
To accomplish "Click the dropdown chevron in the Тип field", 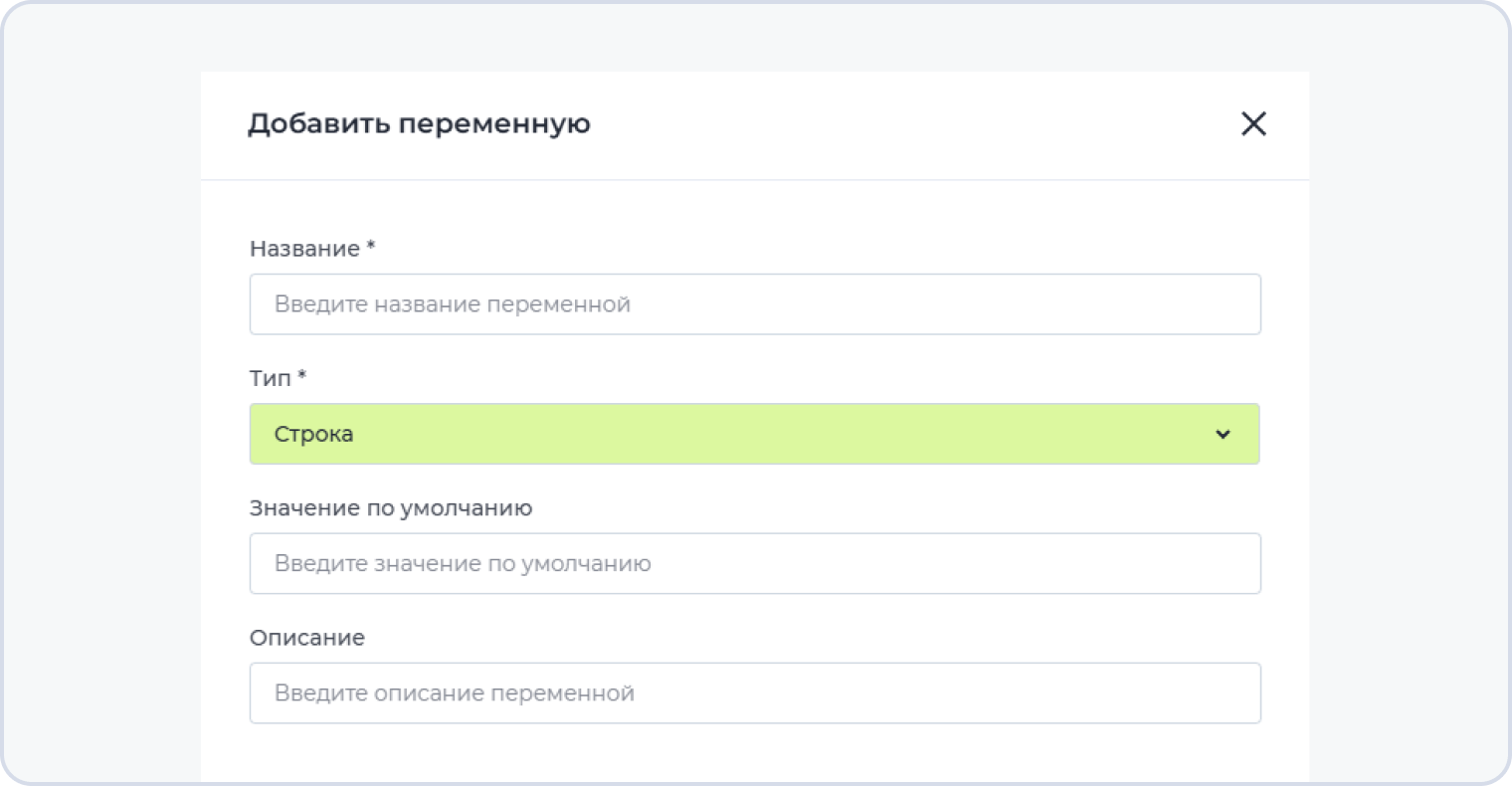I will click(x=1223, y=434).
